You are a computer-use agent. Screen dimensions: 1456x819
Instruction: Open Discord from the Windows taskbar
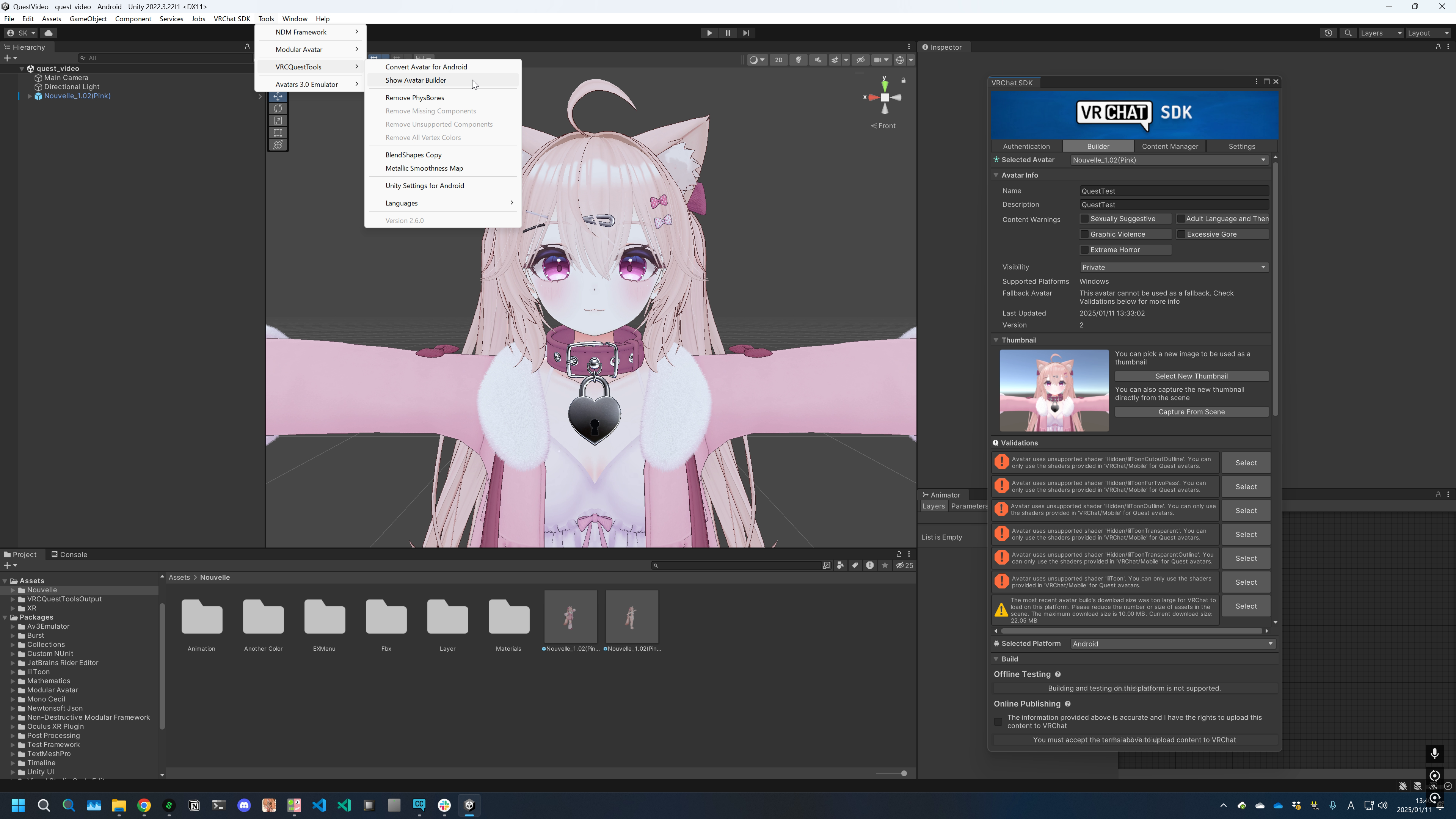tap(244, 805)
